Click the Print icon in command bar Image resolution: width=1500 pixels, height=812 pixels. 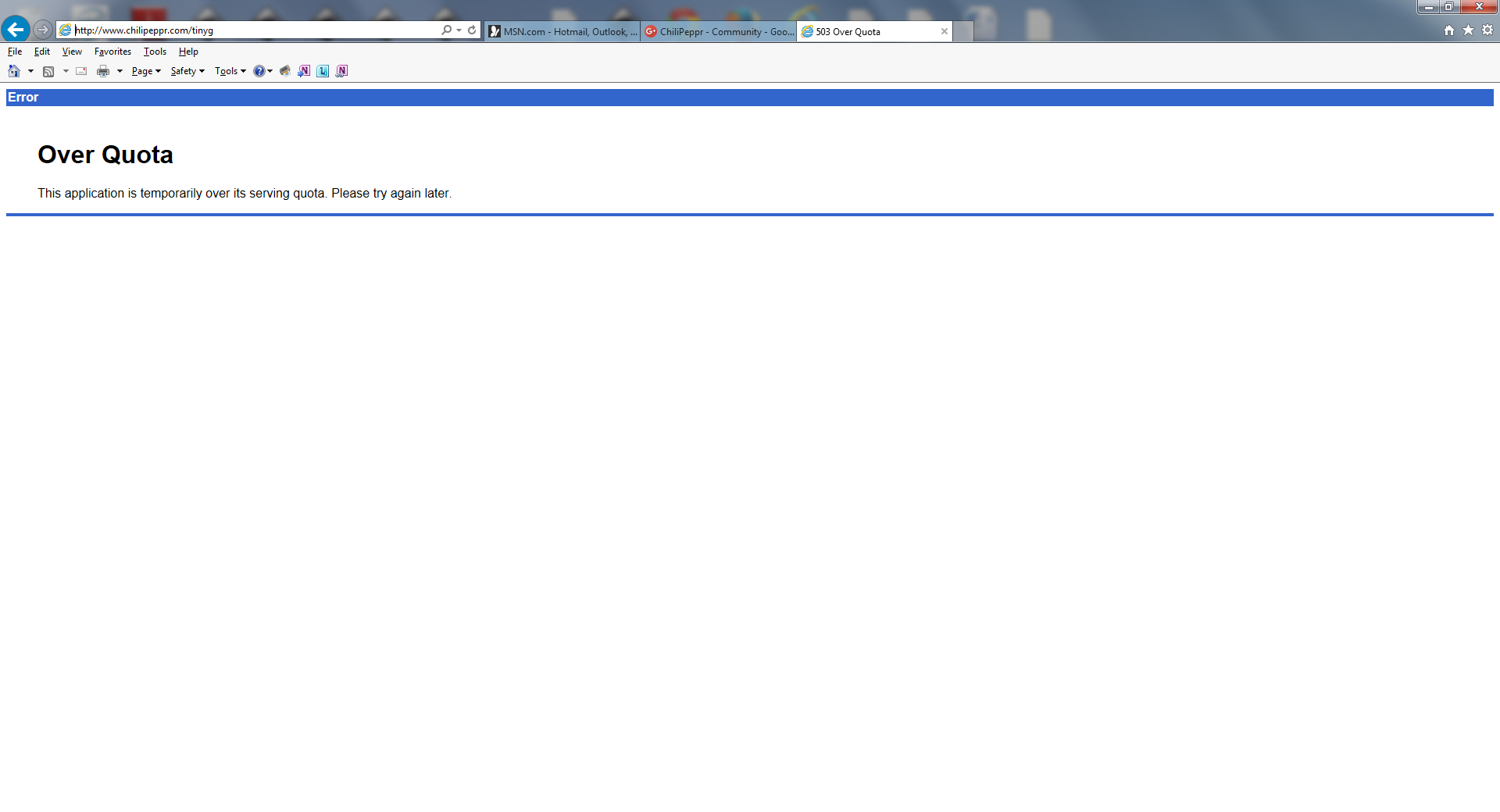(x=102, y=71)
